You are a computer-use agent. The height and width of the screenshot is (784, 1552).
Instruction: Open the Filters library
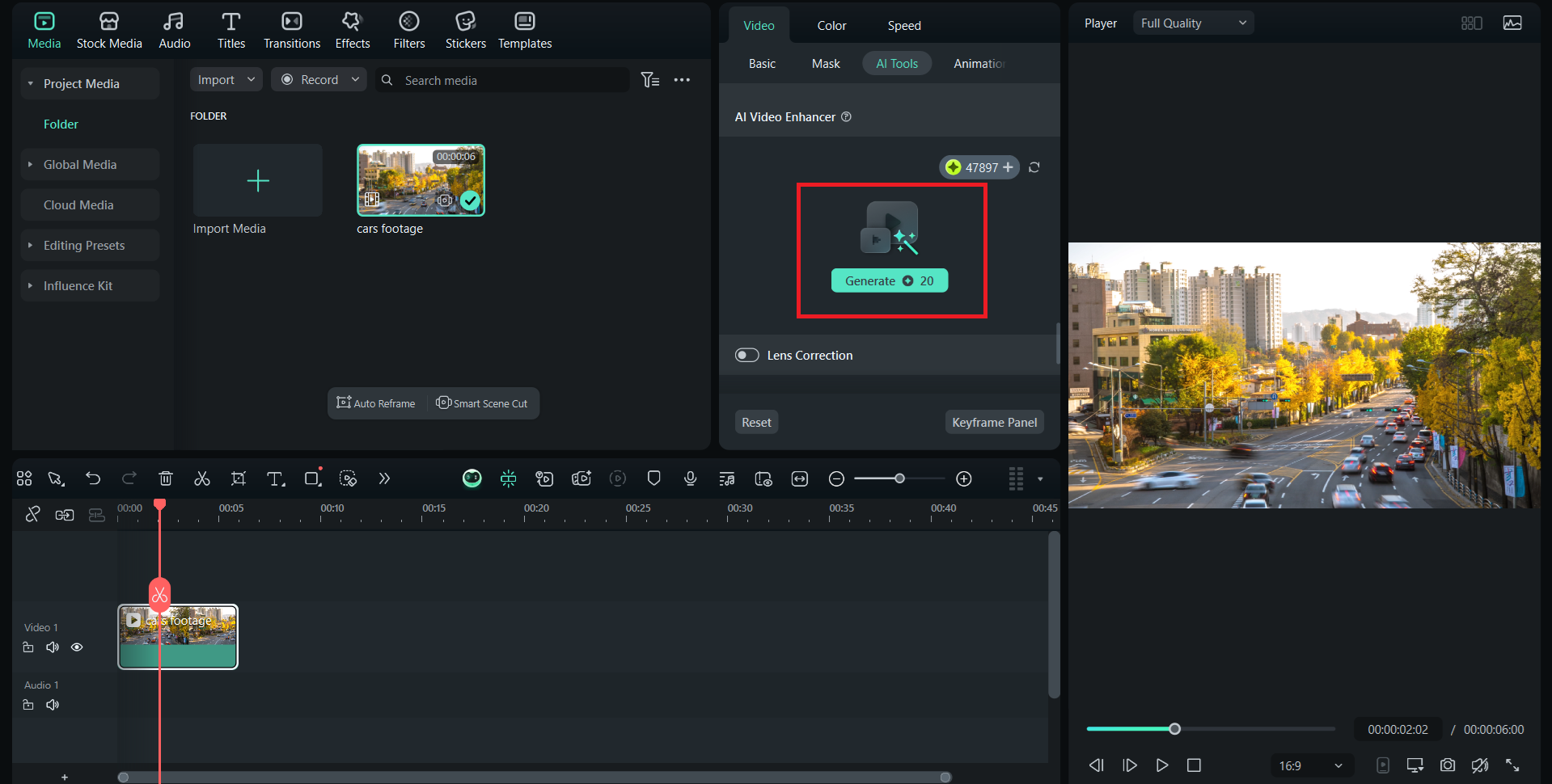pyautogui.click(x=409, y=31)
